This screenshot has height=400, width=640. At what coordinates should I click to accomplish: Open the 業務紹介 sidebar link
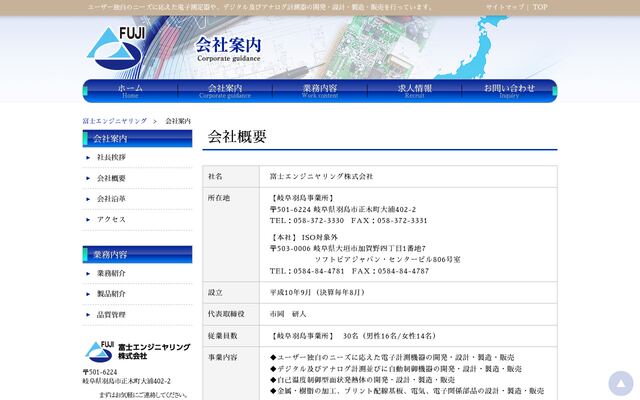111,273
